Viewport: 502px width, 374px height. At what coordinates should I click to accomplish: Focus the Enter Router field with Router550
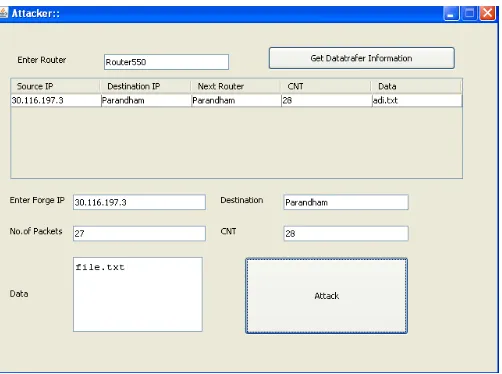coord(166,62)
